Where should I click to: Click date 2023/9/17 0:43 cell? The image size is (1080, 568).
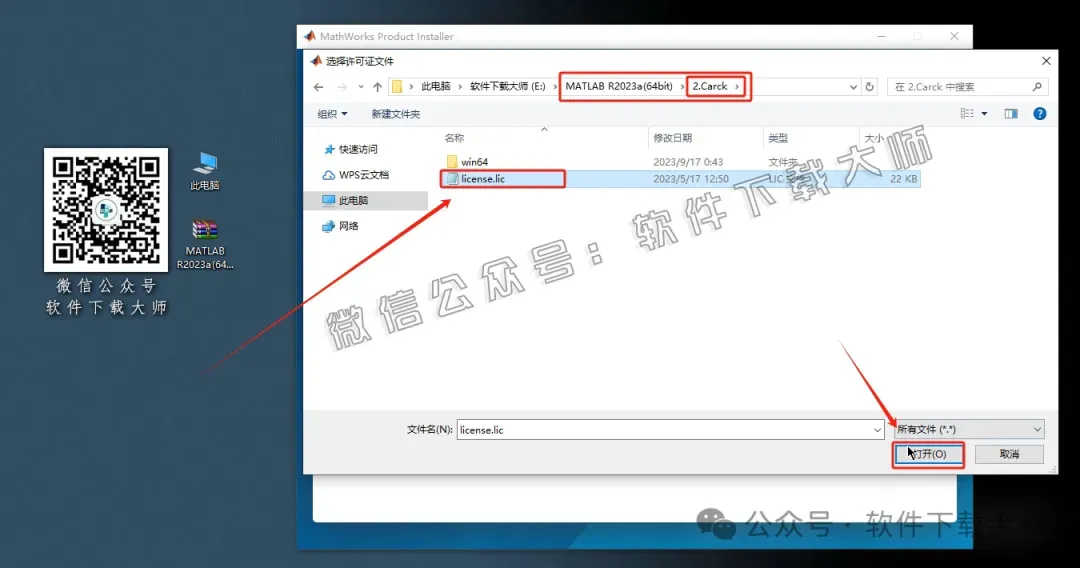click(x=688, y=162)
